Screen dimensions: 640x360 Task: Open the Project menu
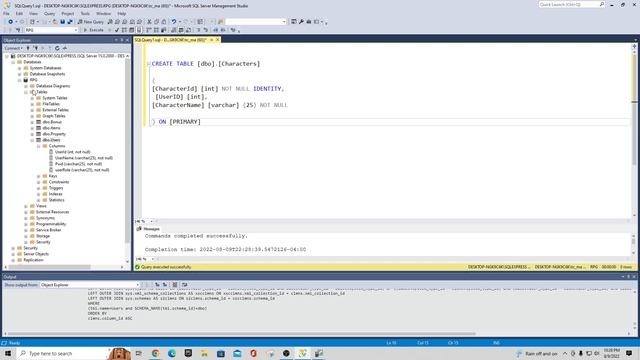68,13
